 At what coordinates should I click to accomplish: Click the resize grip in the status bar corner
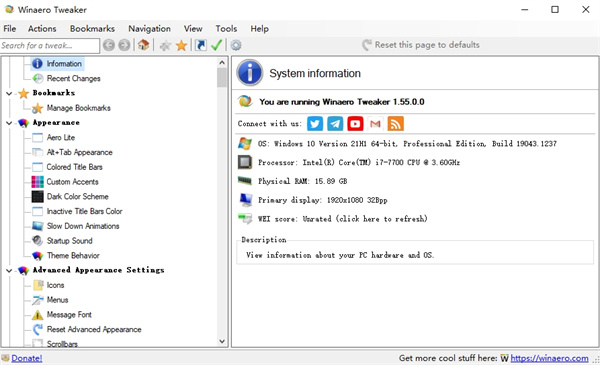pos(596,360)
